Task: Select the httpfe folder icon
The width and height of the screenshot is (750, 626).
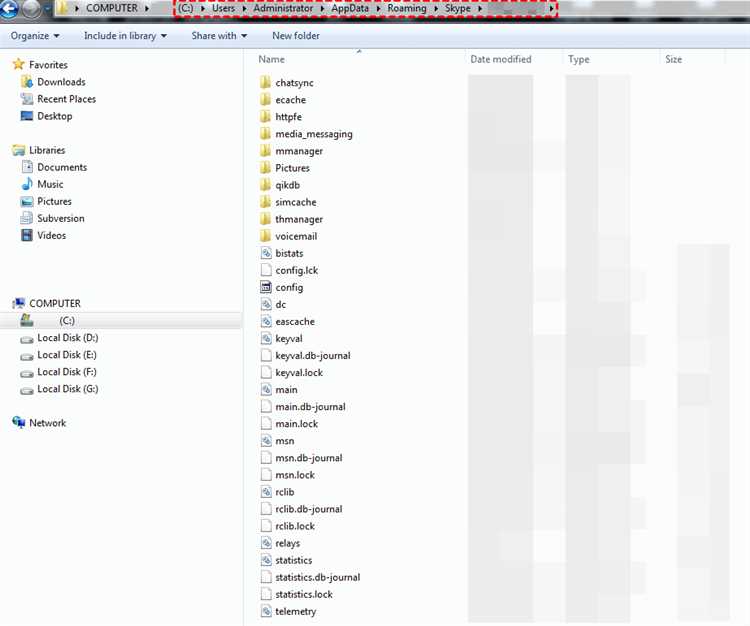Action: pos(265,116)
